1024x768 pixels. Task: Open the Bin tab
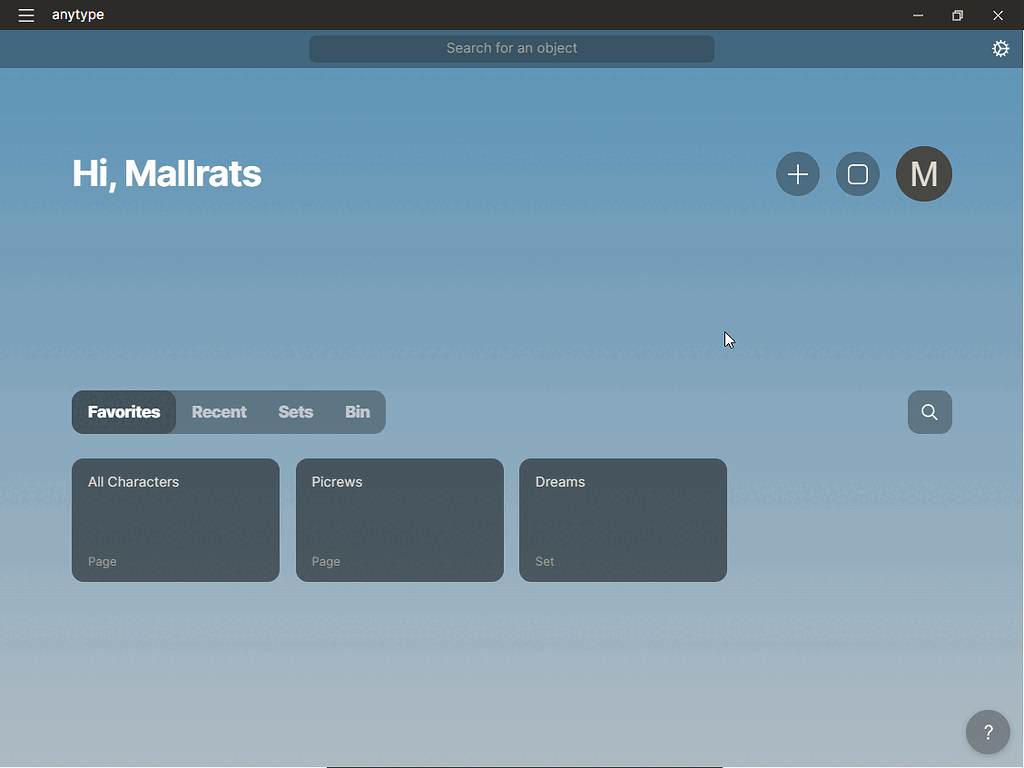357,412
